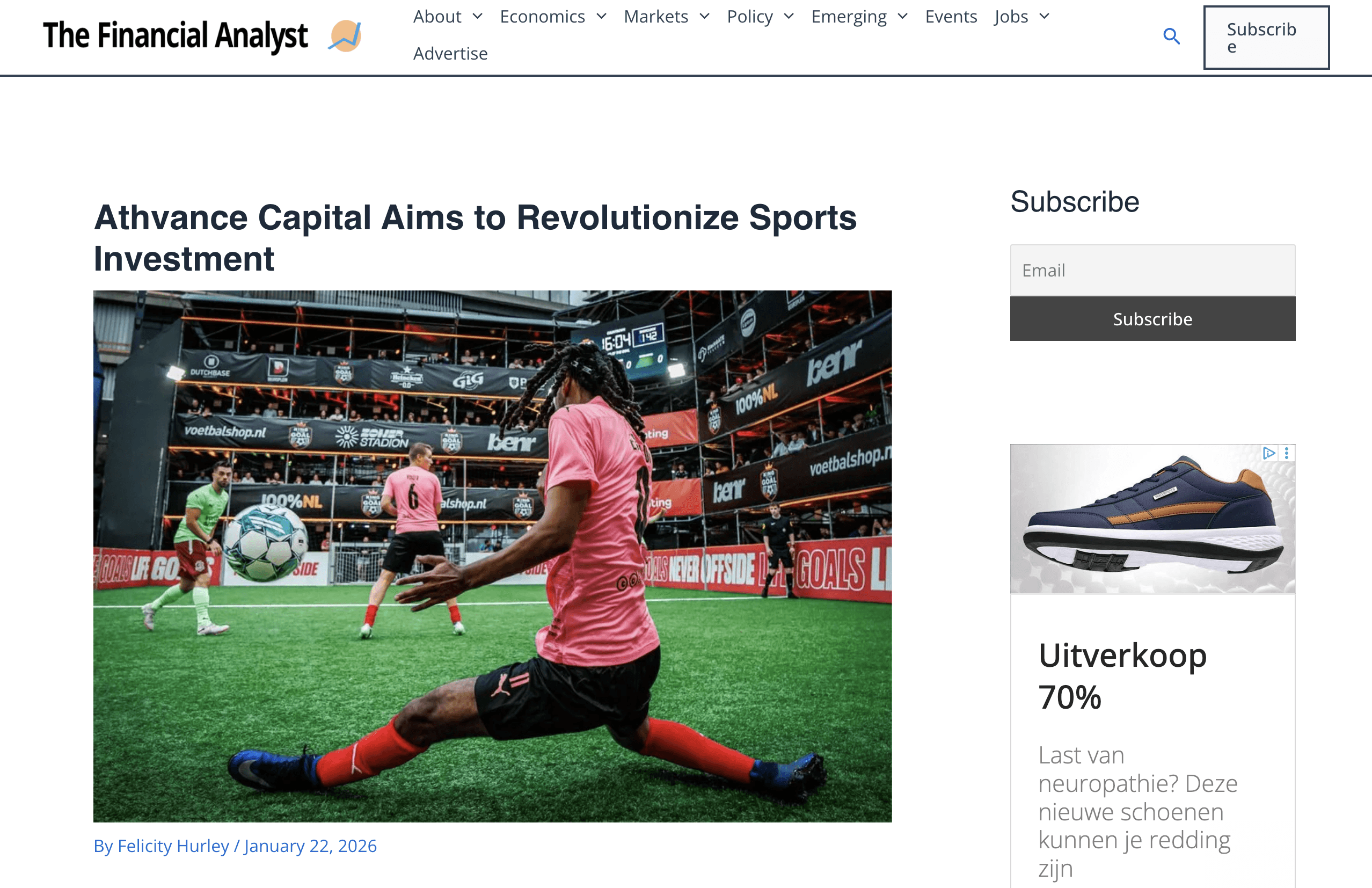Open the ad options three-dot icon
The height and width of the screenshot is (888, 1372).
point(1287,453)
